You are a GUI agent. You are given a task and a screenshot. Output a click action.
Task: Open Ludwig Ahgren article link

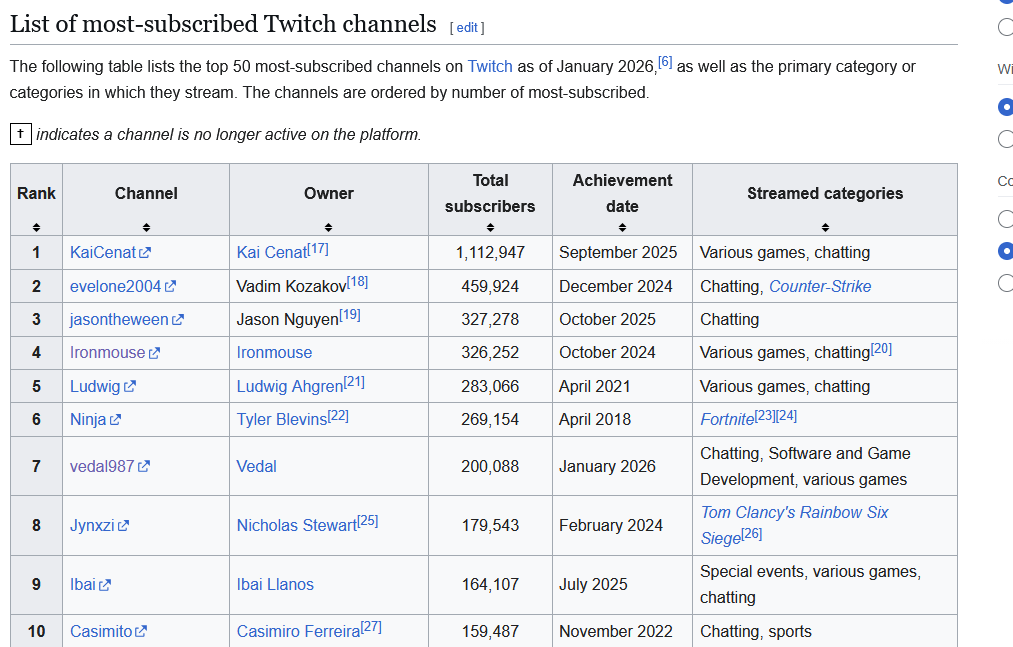click(289, 387)
